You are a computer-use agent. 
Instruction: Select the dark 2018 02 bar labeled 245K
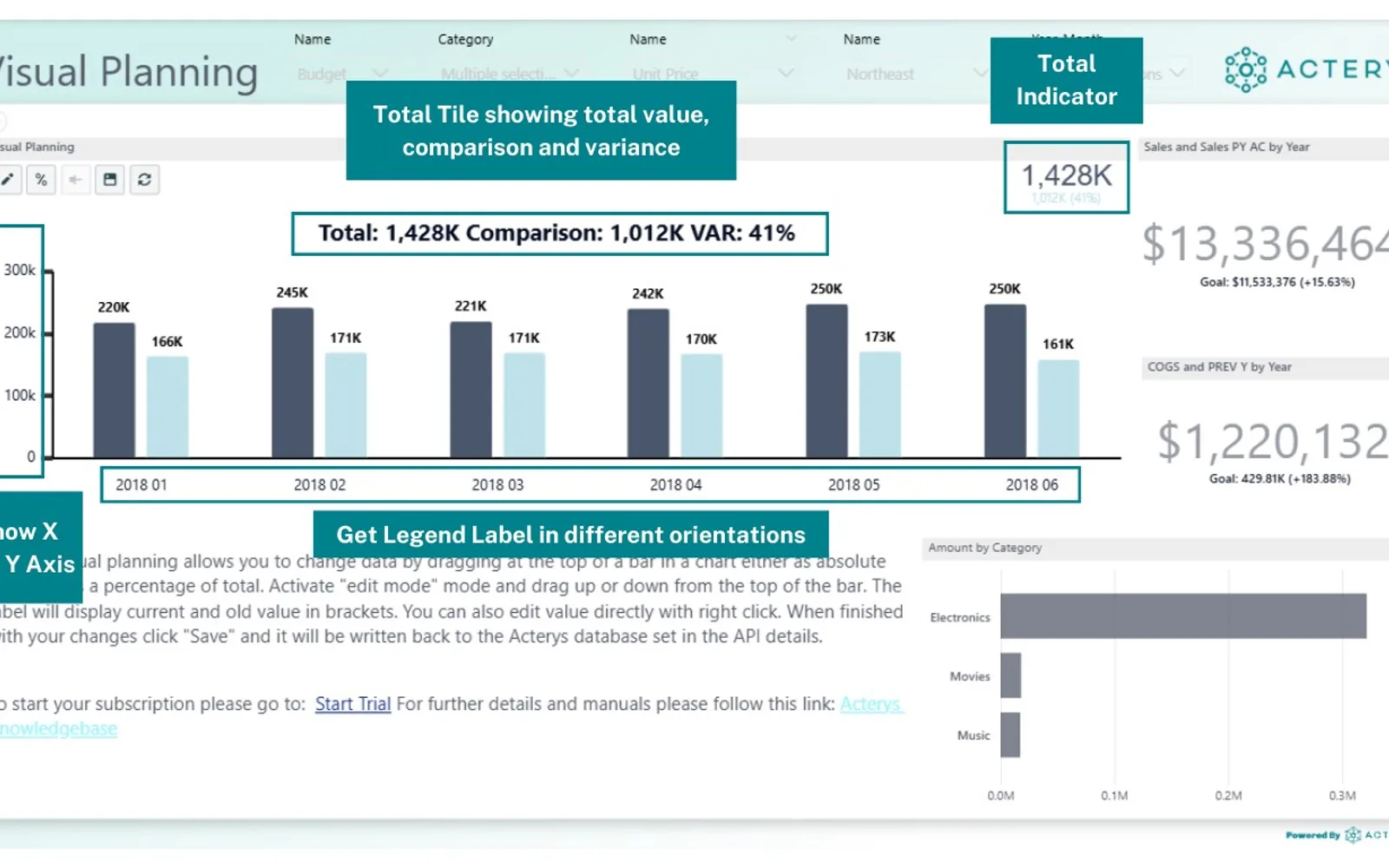coord(293,382)
